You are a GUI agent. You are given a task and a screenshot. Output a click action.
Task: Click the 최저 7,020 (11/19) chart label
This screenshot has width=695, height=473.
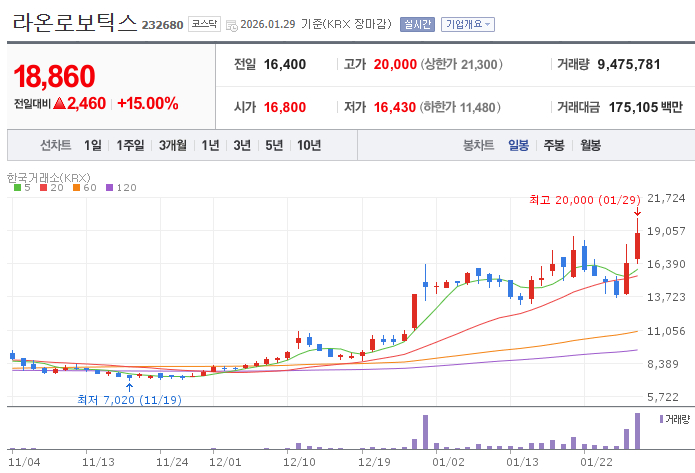(129, 400)
